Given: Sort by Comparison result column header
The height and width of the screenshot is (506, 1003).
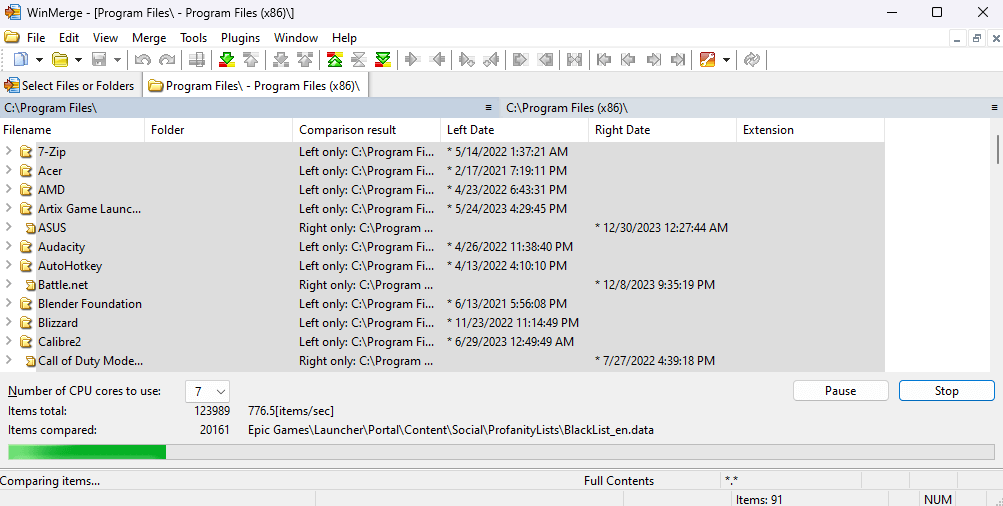Looking at the screenshot, I should [x=367, y=130].
